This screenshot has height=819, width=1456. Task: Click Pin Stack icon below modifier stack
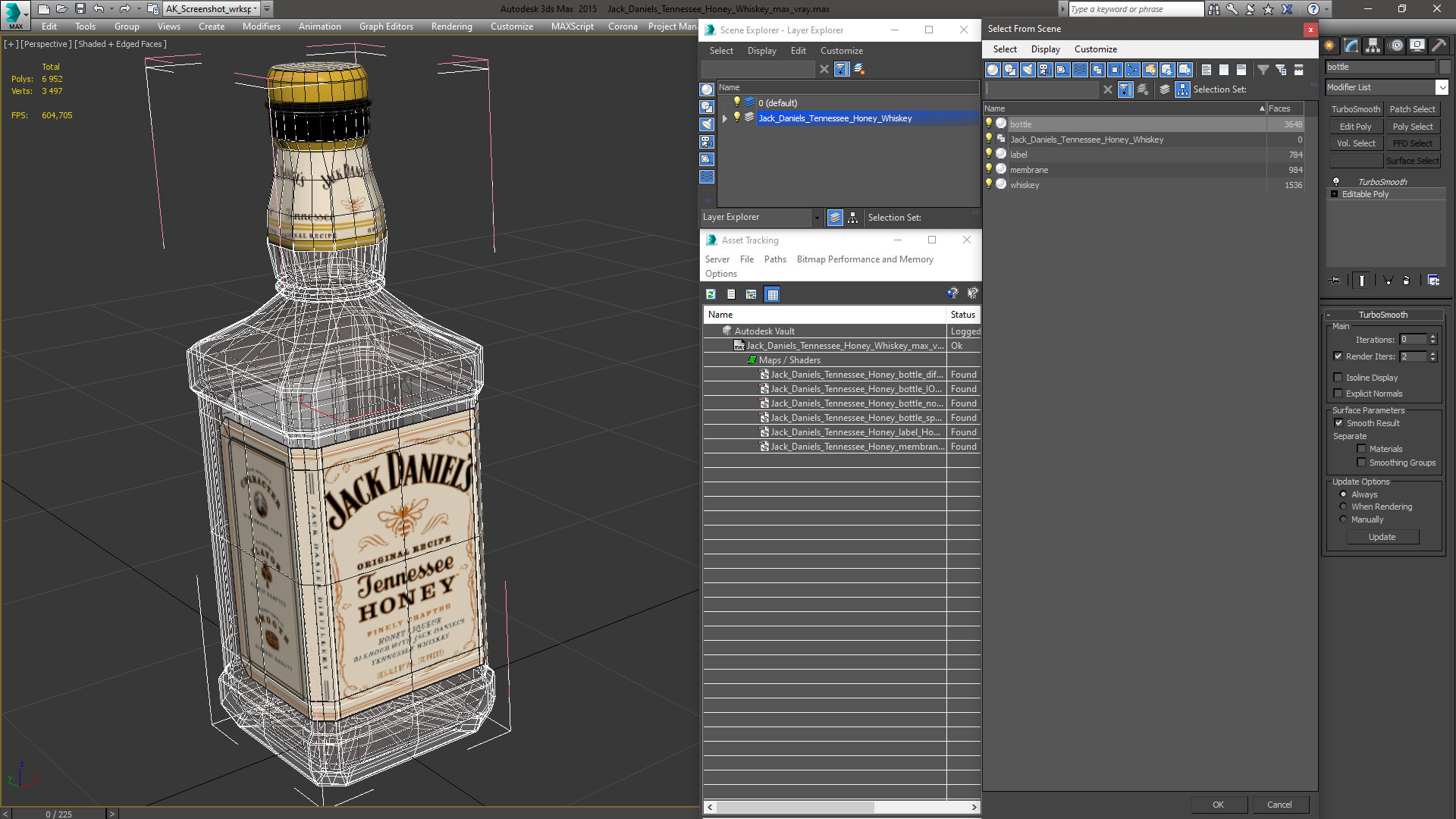pyautogui.click(x=1335, y=281)
